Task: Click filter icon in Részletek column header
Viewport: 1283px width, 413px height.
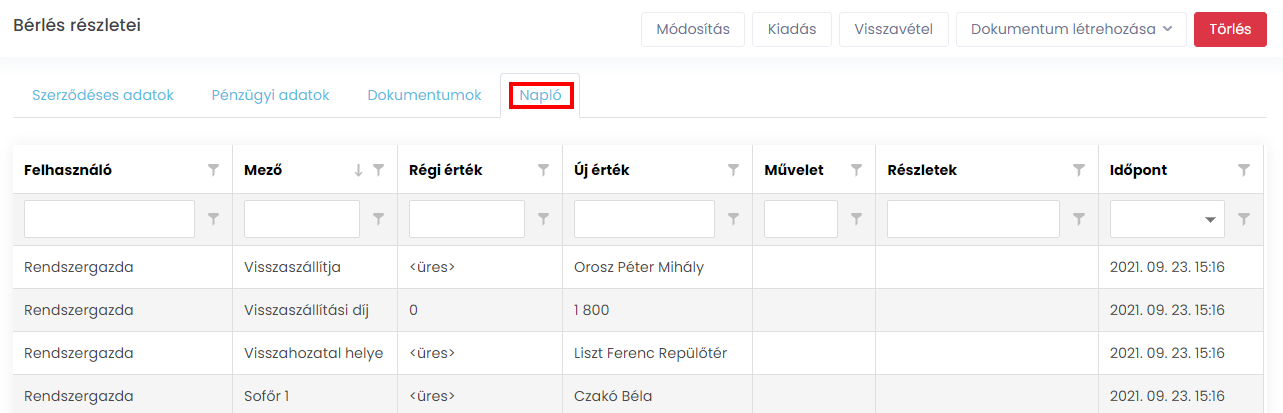Action: click(x=1079, y=170)
